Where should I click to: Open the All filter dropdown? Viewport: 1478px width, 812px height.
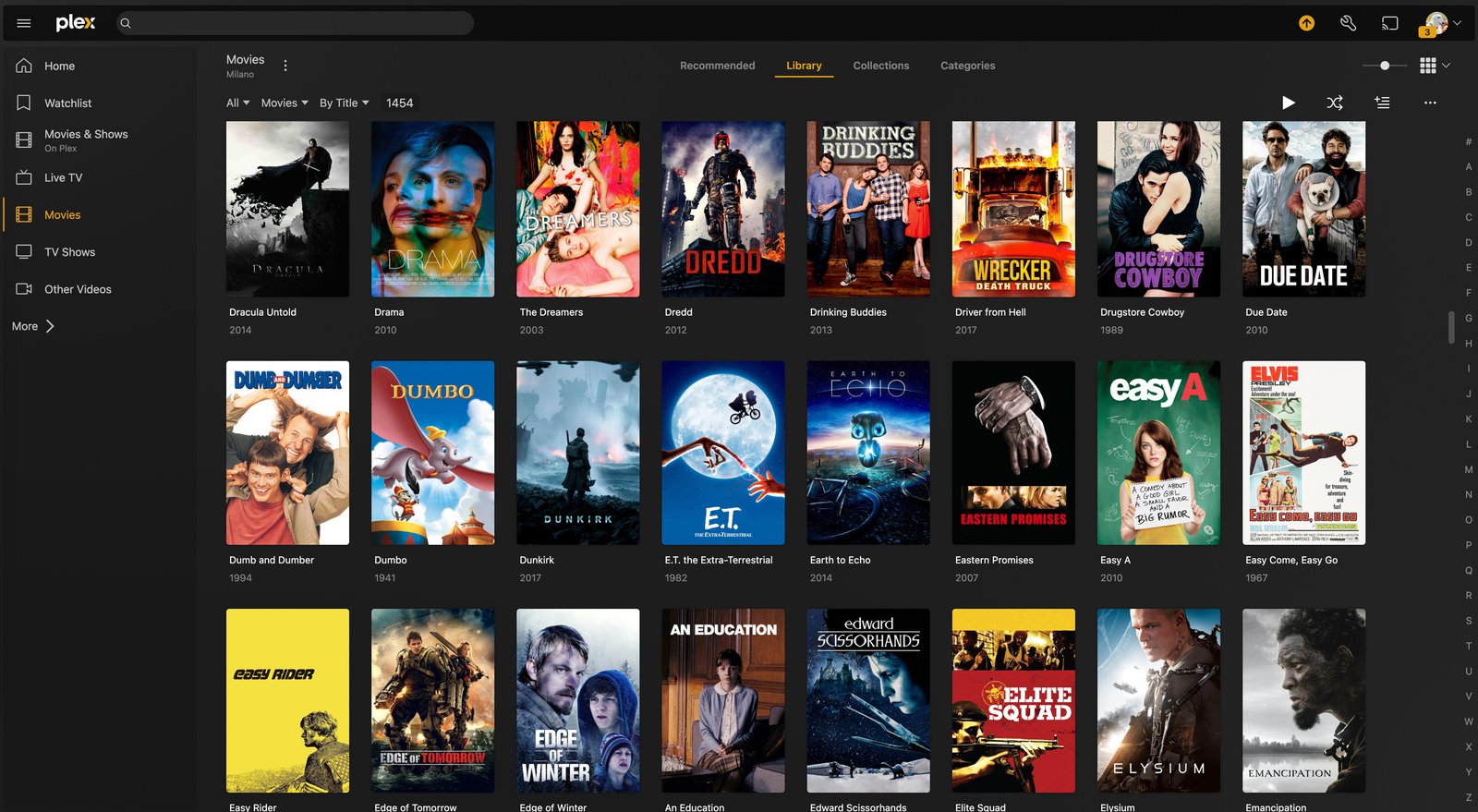[238, 103]
